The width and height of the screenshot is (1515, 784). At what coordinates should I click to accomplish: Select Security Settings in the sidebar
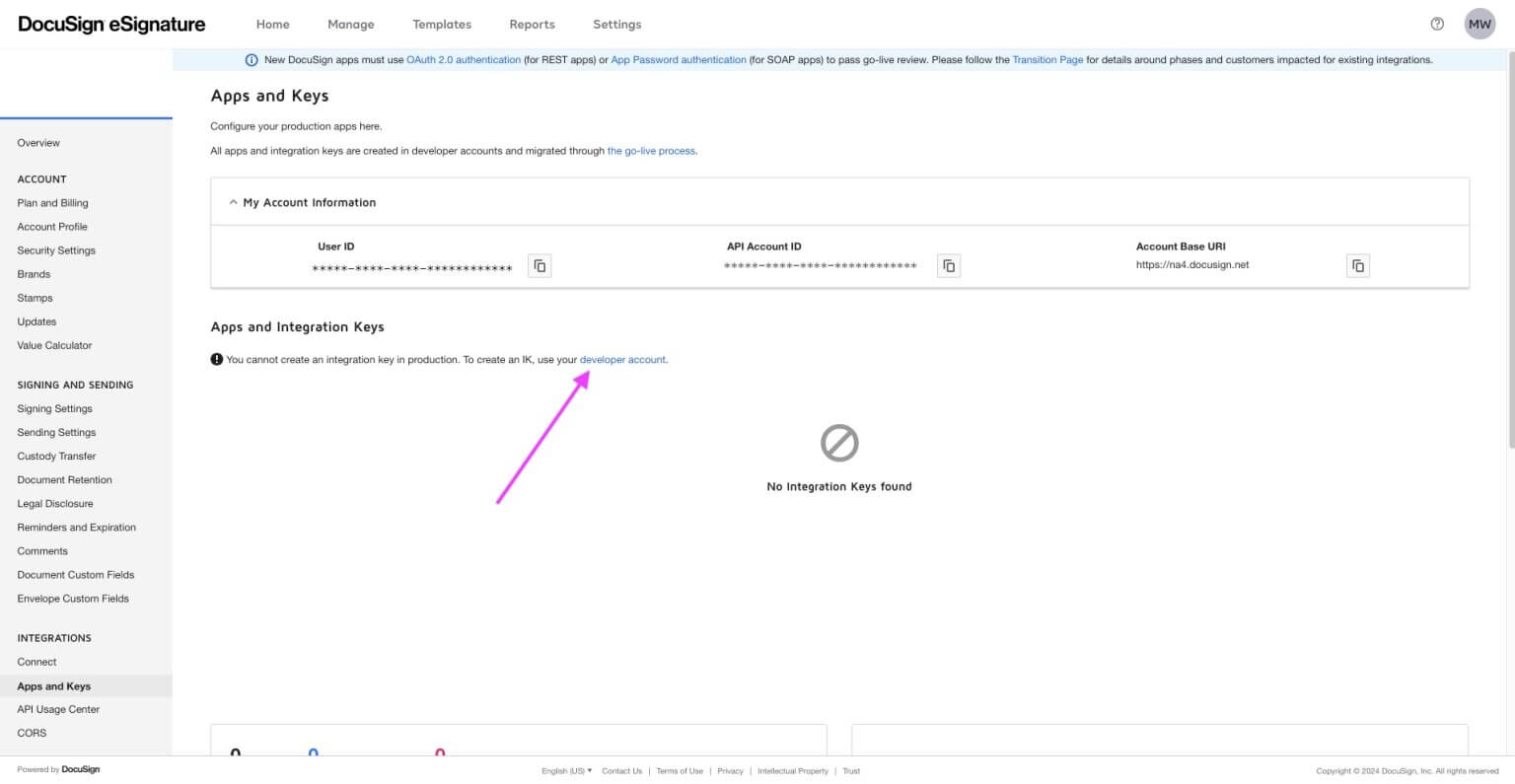point(56,250)
